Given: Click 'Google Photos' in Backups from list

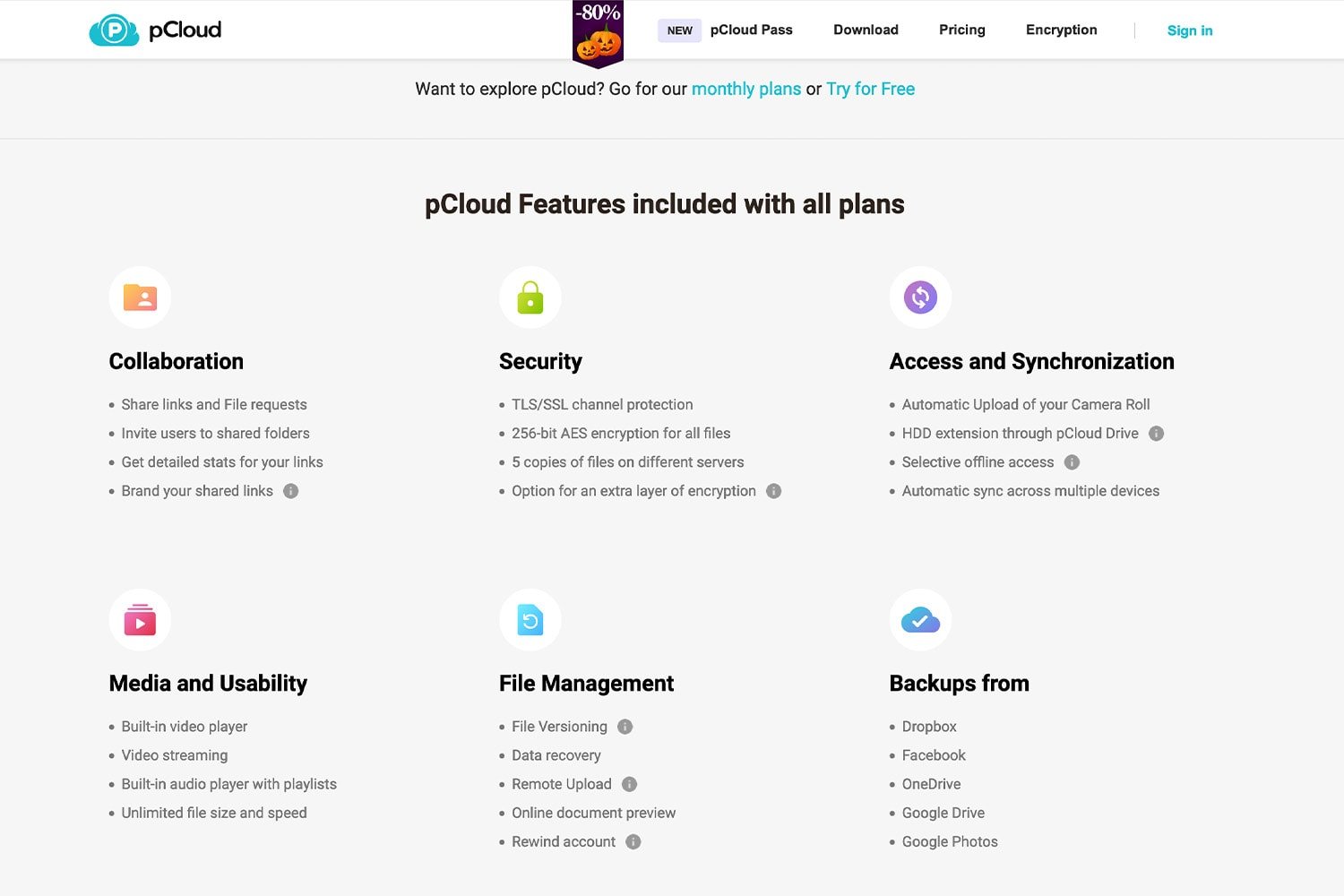Looking at the screenshot, I should (x=950, y=841).
